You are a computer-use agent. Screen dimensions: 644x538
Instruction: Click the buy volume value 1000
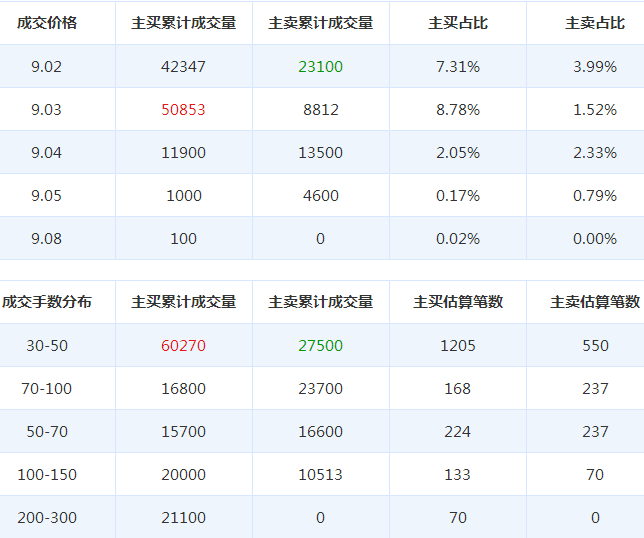click(x=184, y=195)
